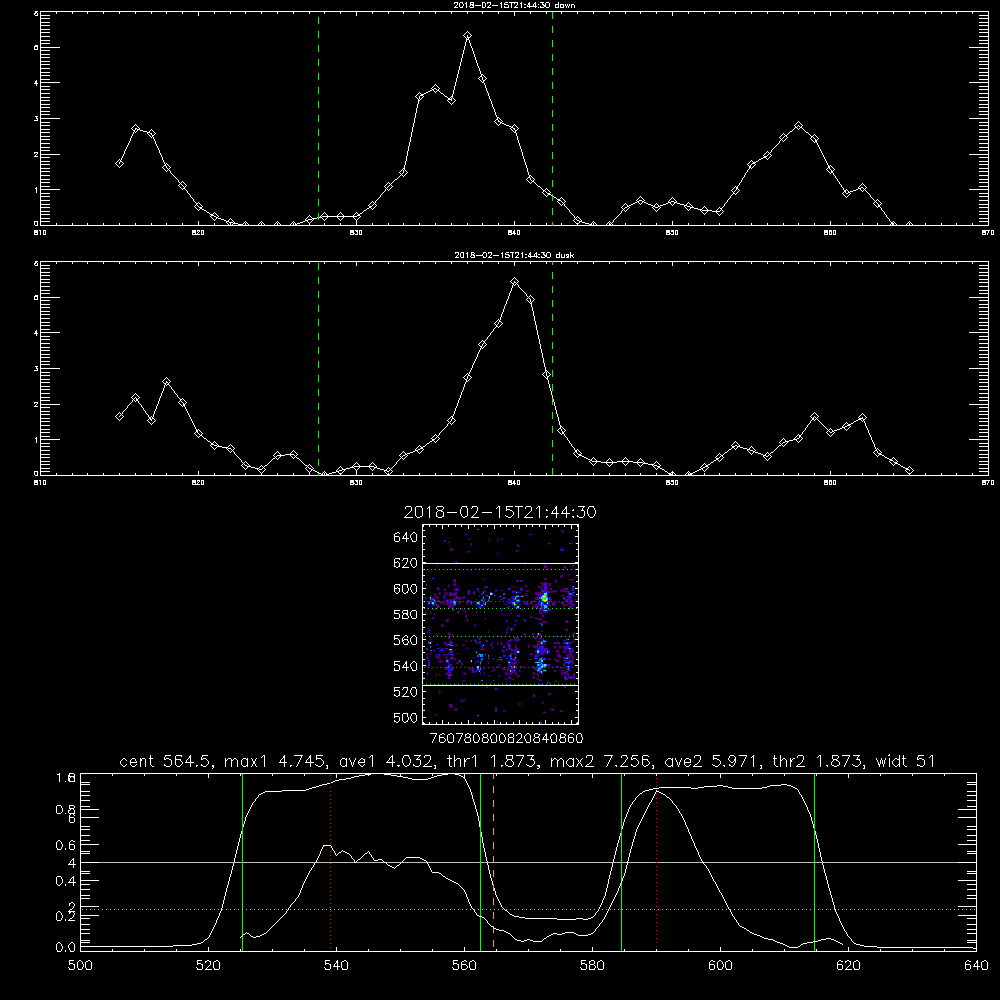The image size is (1000, 1000).
Task: Click heatmap x-axis label string 760780800820840860
Action: [x=506, y=738]
